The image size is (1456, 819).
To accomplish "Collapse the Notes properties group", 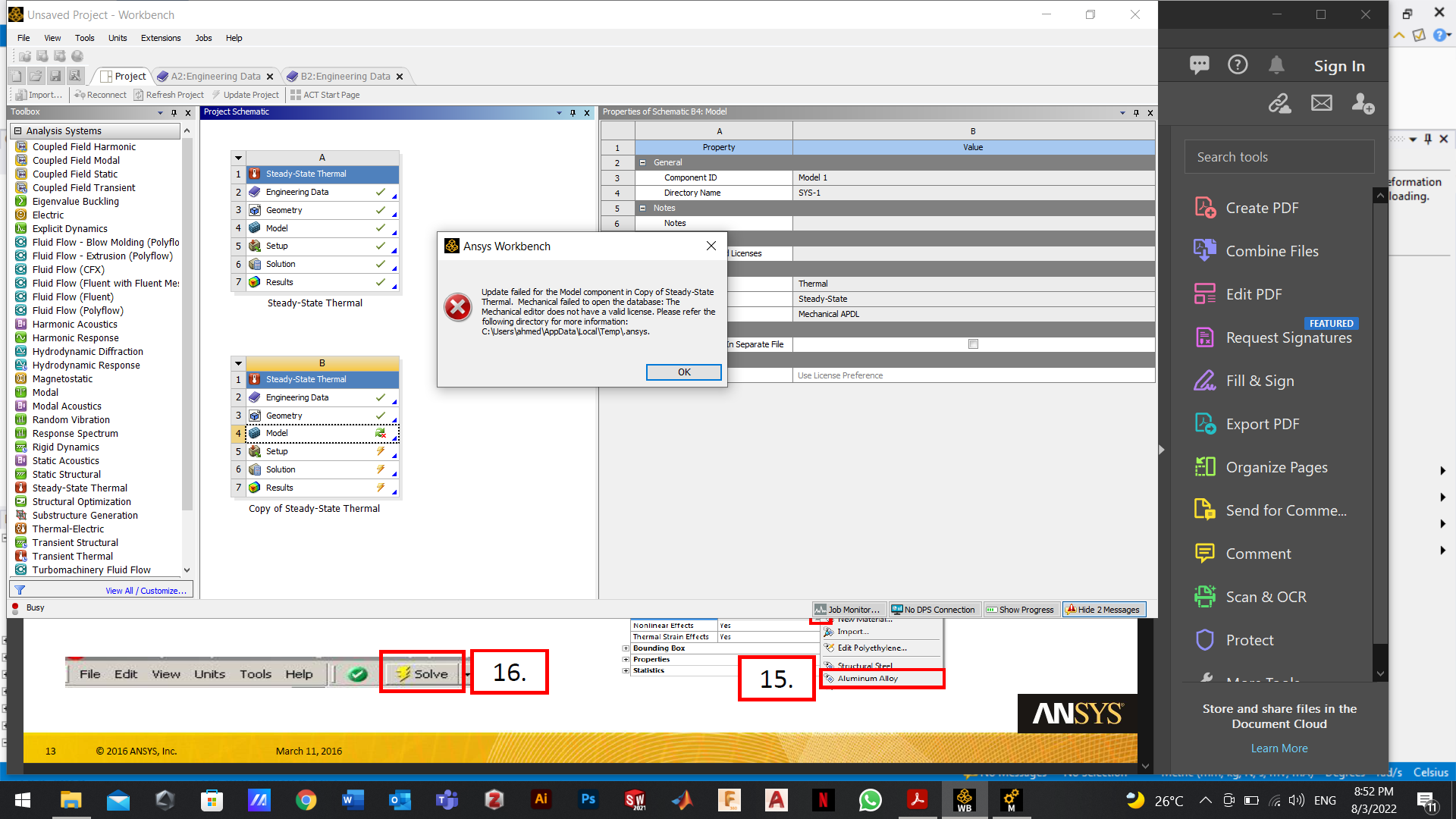I will (x=642, y=208).
